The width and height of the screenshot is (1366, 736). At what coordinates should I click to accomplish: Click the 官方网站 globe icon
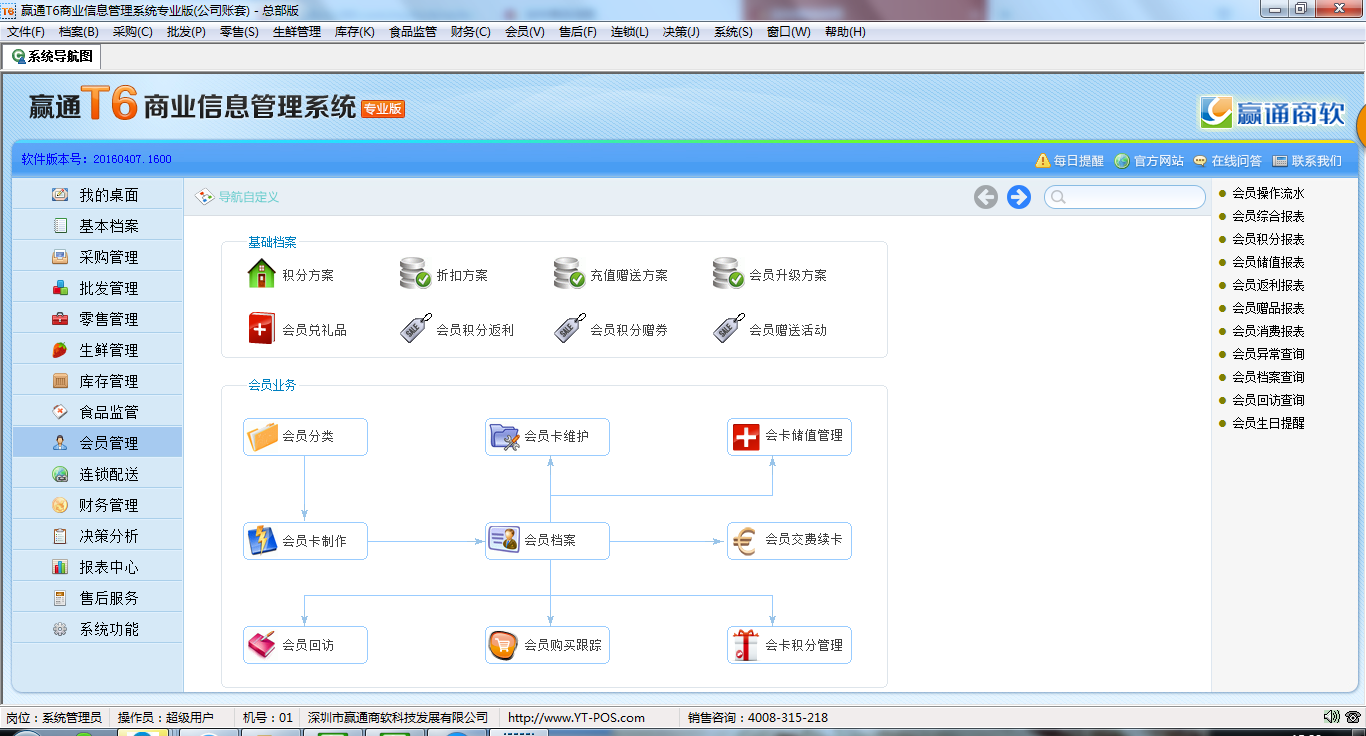1122,160
